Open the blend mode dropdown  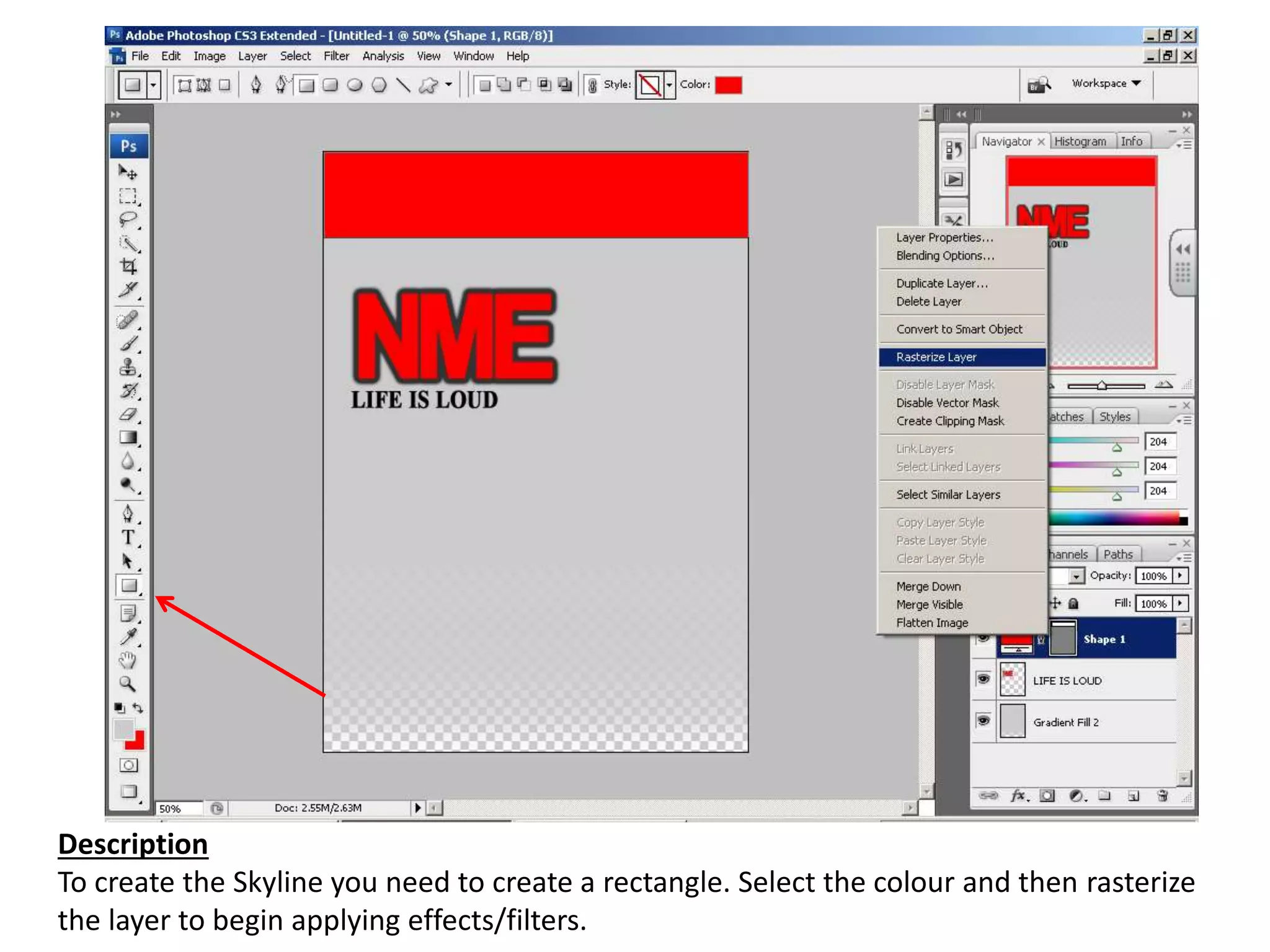(x=1077, y=576)
